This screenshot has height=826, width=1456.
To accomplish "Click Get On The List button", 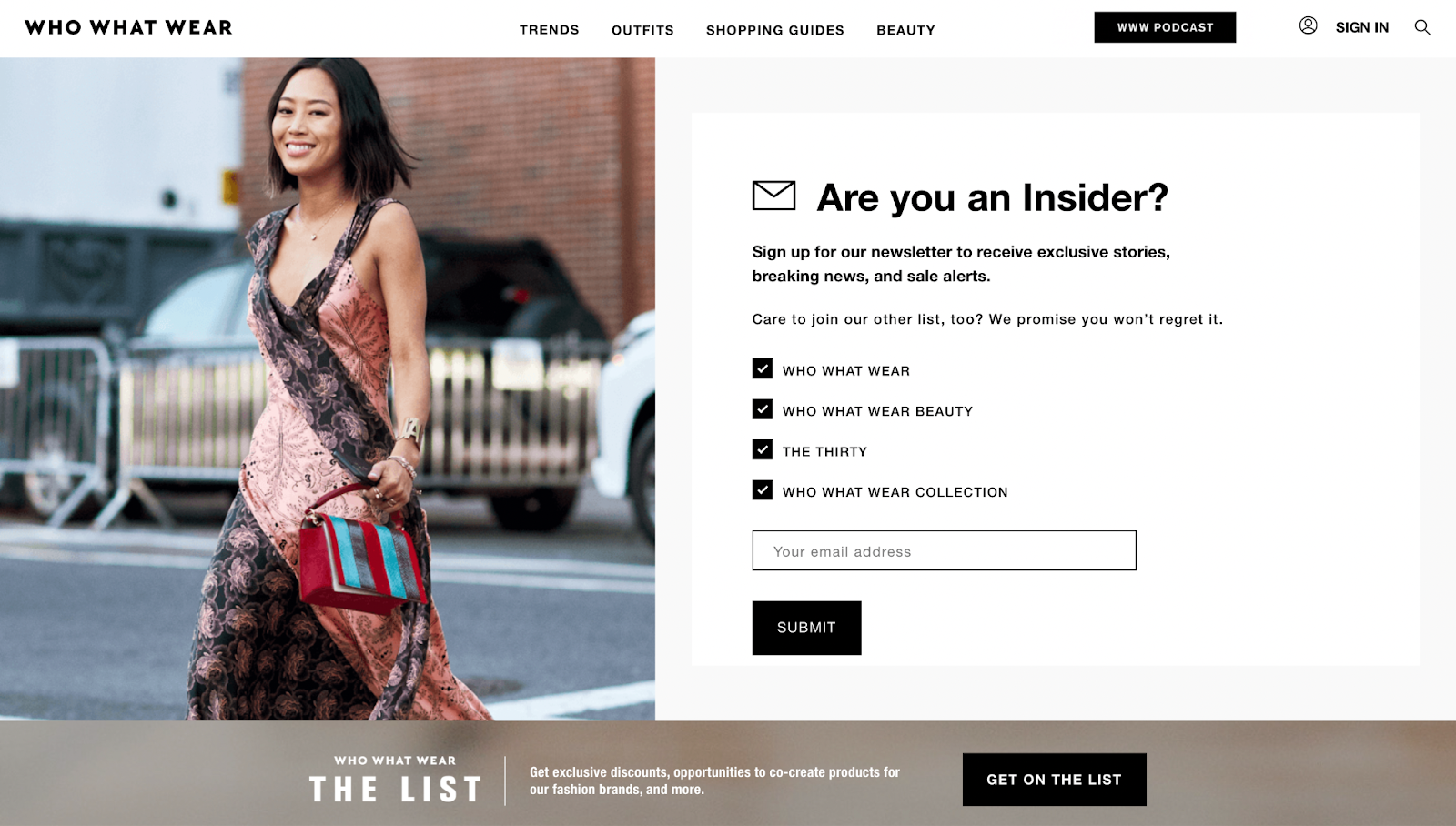I will pyautogui.click(x=1054, y=780).
